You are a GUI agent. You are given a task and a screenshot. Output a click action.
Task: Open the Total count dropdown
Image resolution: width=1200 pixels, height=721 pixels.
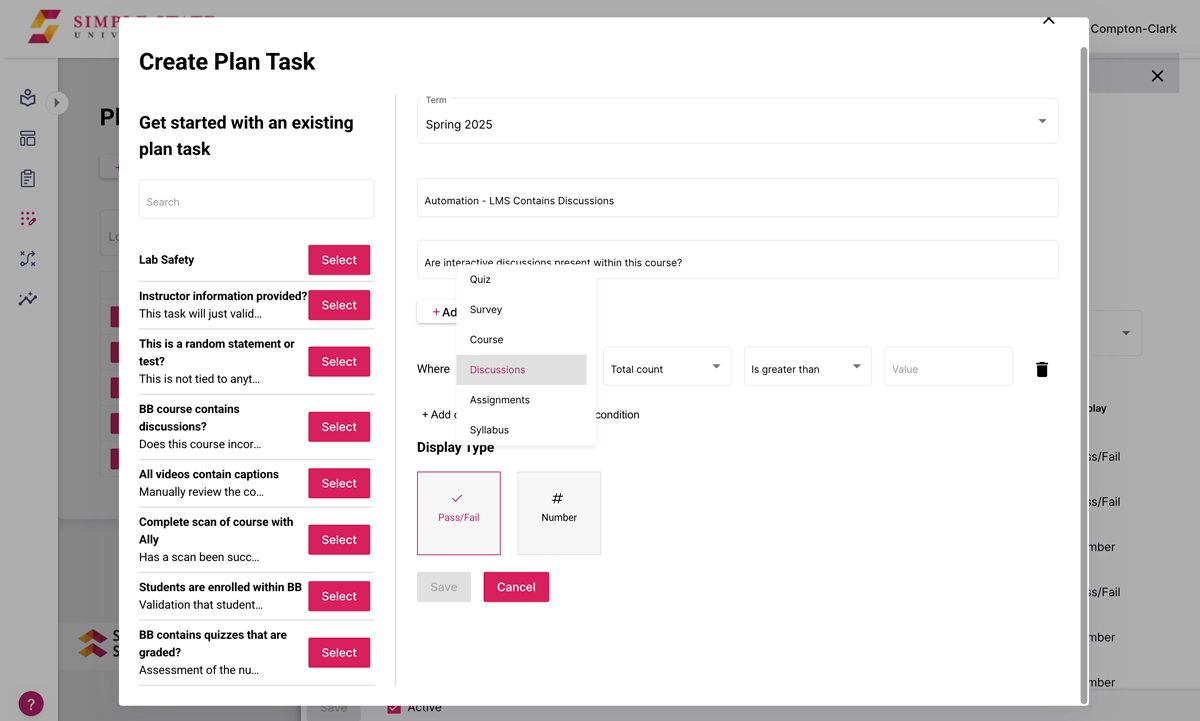[666, 366]
